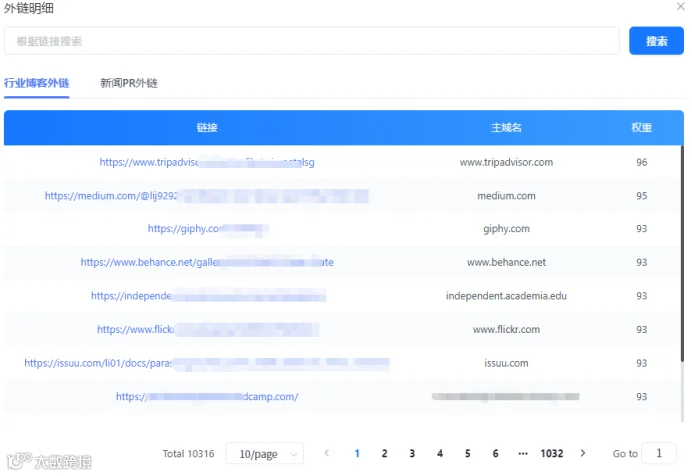Click the blue 搜索 button
This screenshot has width=692, height=476.
656,41
